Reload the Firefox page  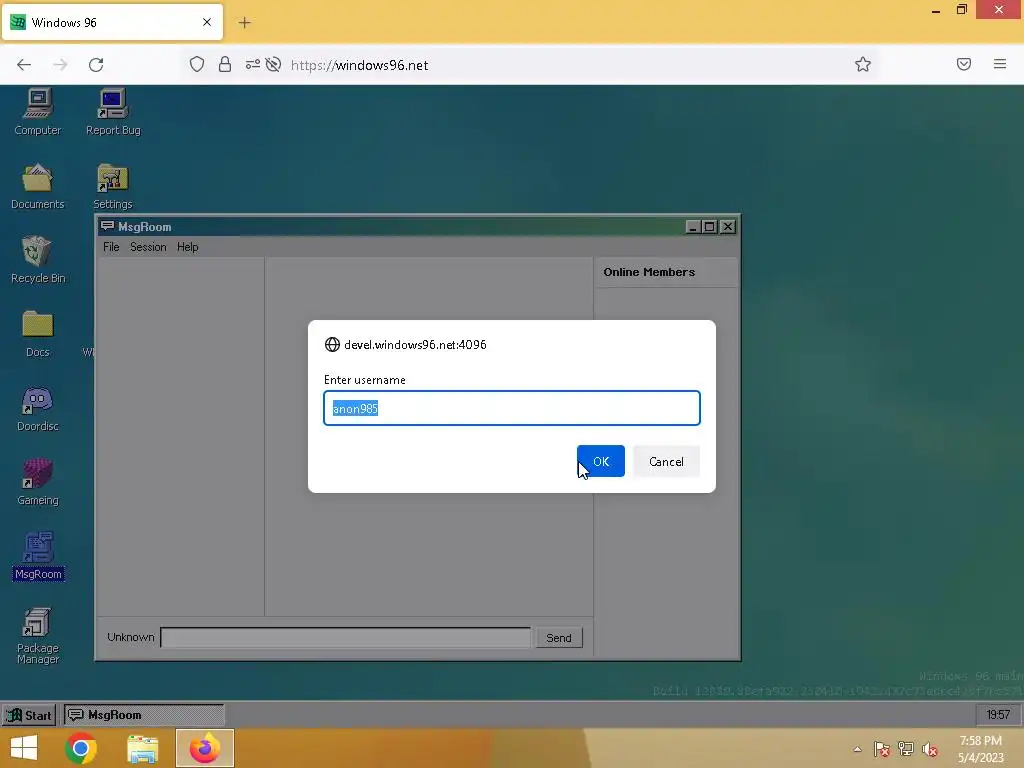[96, 65]
